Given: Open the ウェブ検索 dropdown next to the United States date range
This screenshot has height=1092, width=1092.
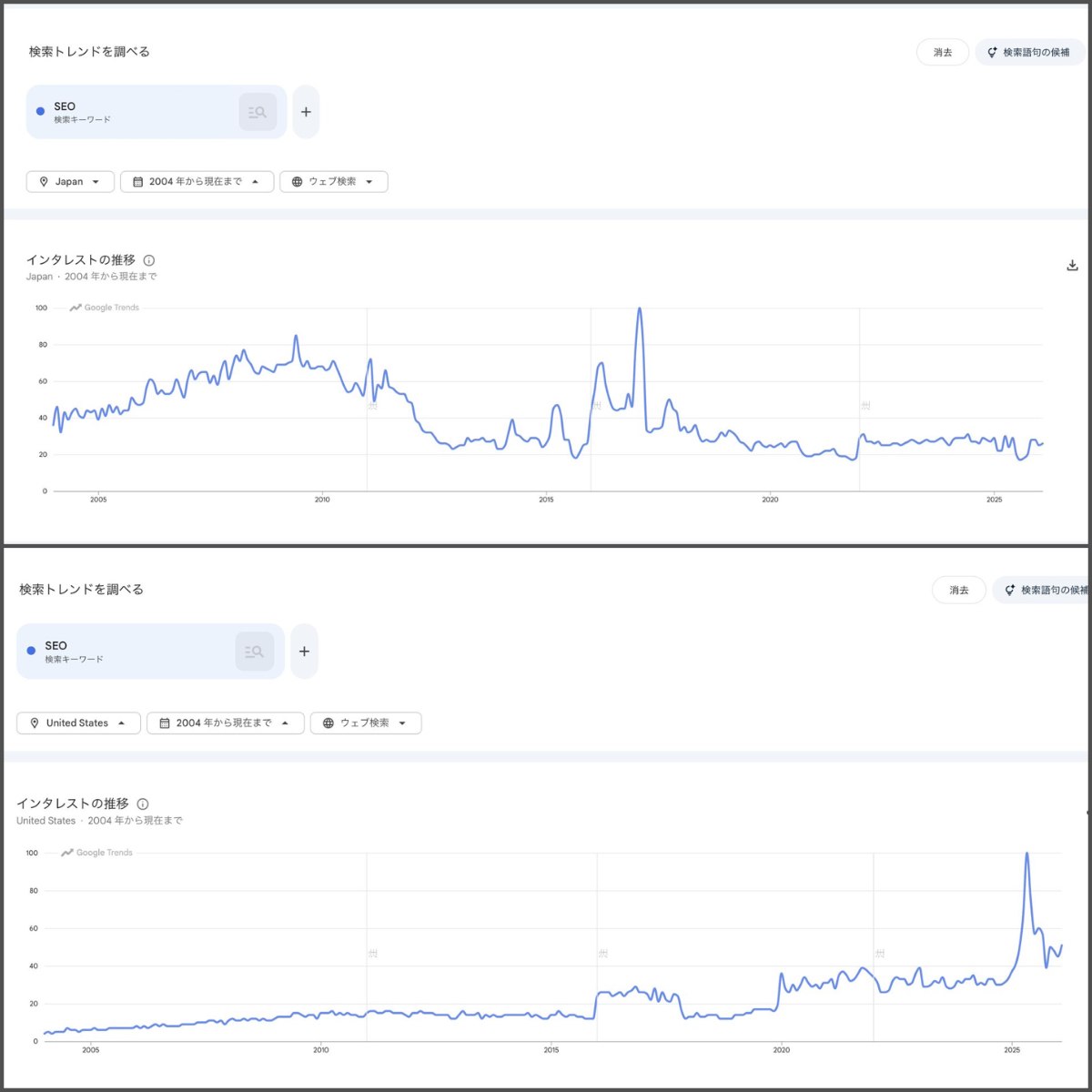Looking at the screenshot, I should click(365, 723).
